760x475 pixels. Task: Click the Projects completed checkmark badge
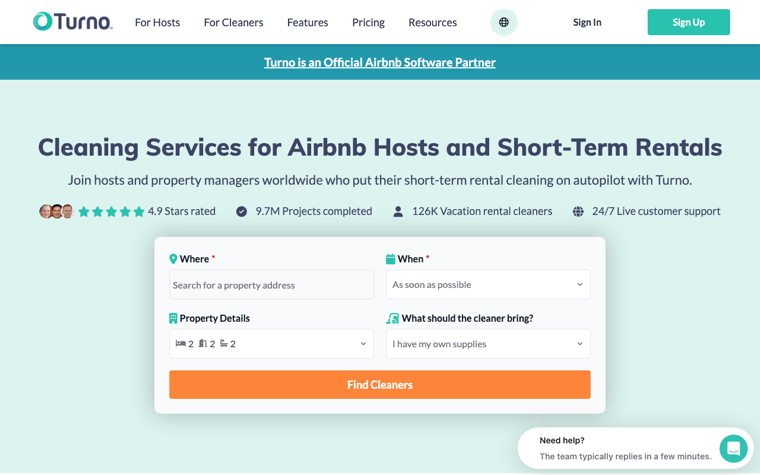[x=241, y=211]
